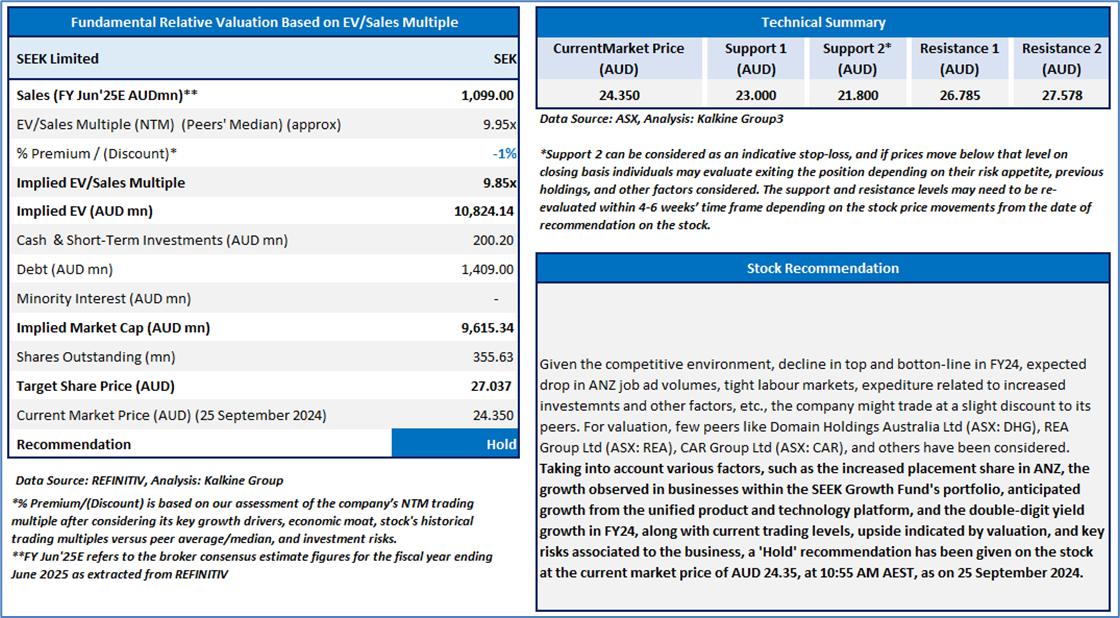Click the 'Stock Recommendation' header bar
1120x618 pixels.
(823, 268)
